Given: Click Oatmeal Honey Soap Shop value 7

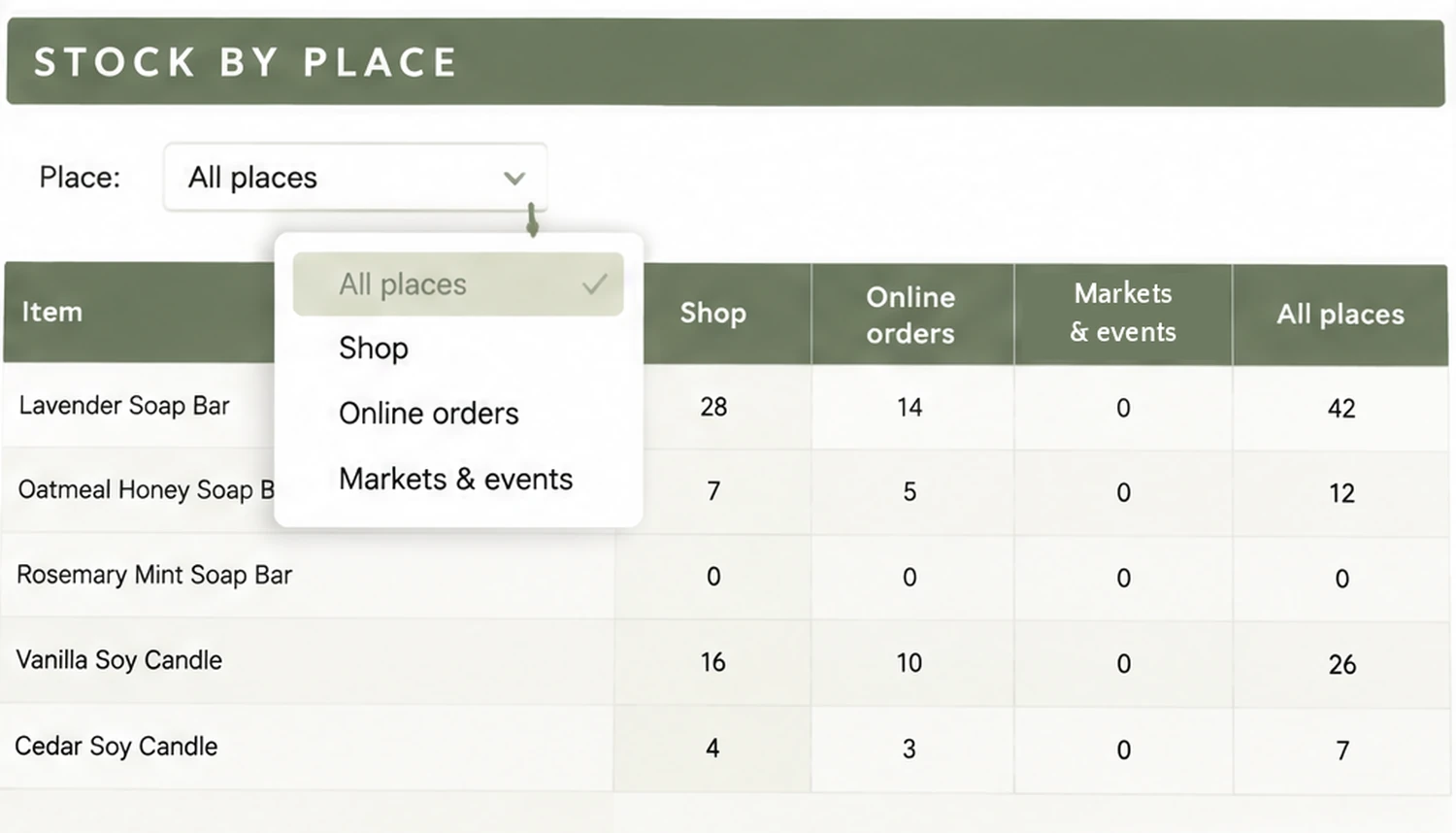Looking at the screenshot, I should (713, 491).
